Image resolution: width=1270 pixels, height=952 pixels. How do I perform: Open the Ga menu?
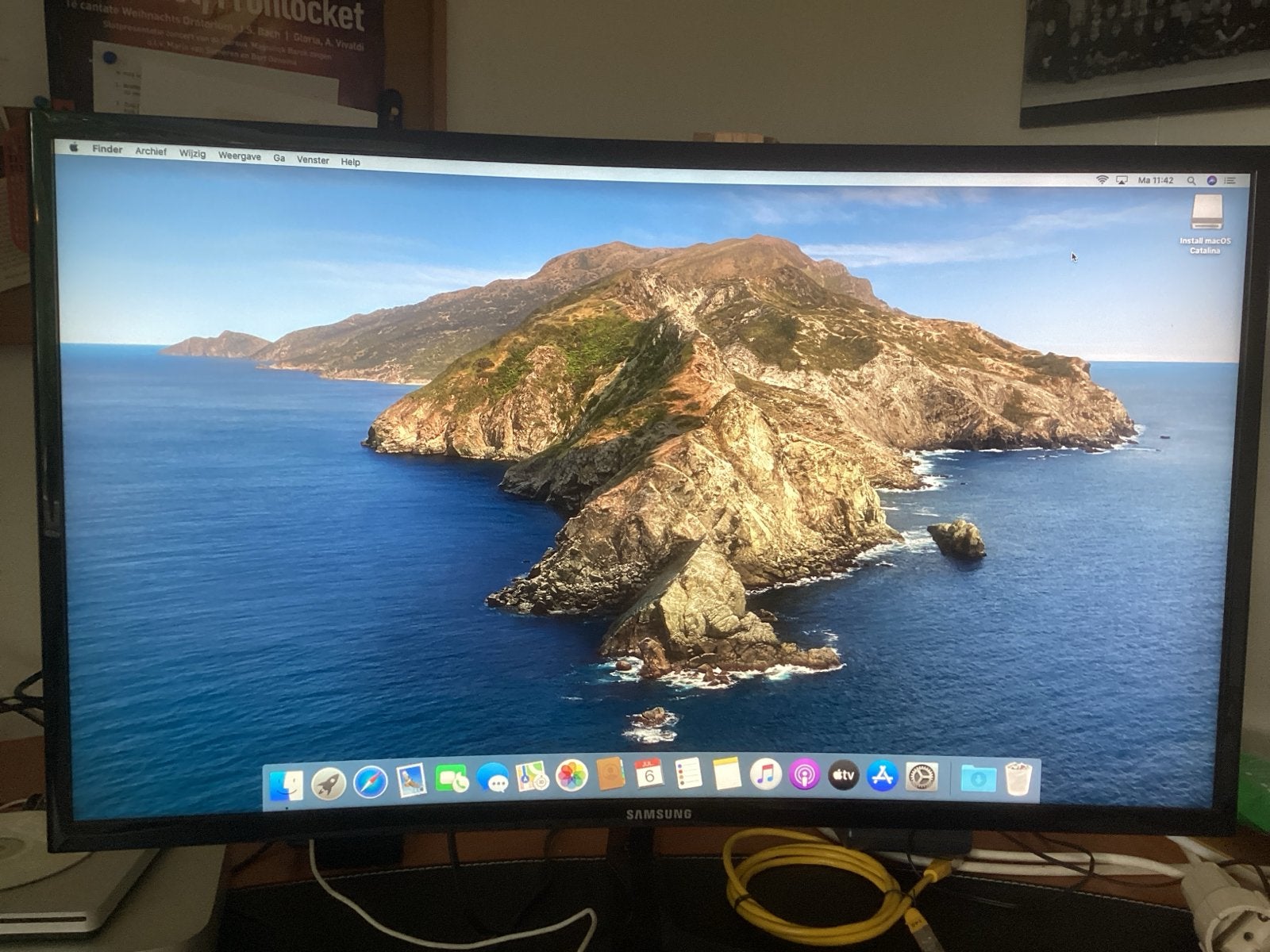[279, 158]
